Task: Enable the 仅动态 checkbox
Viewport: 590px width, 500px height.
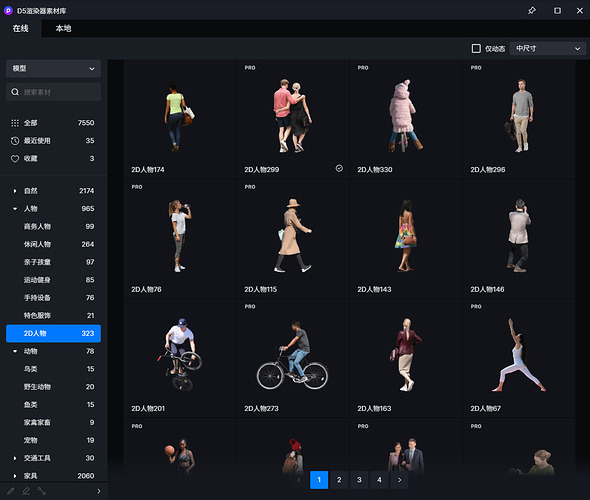Action: tap(476, 49)
